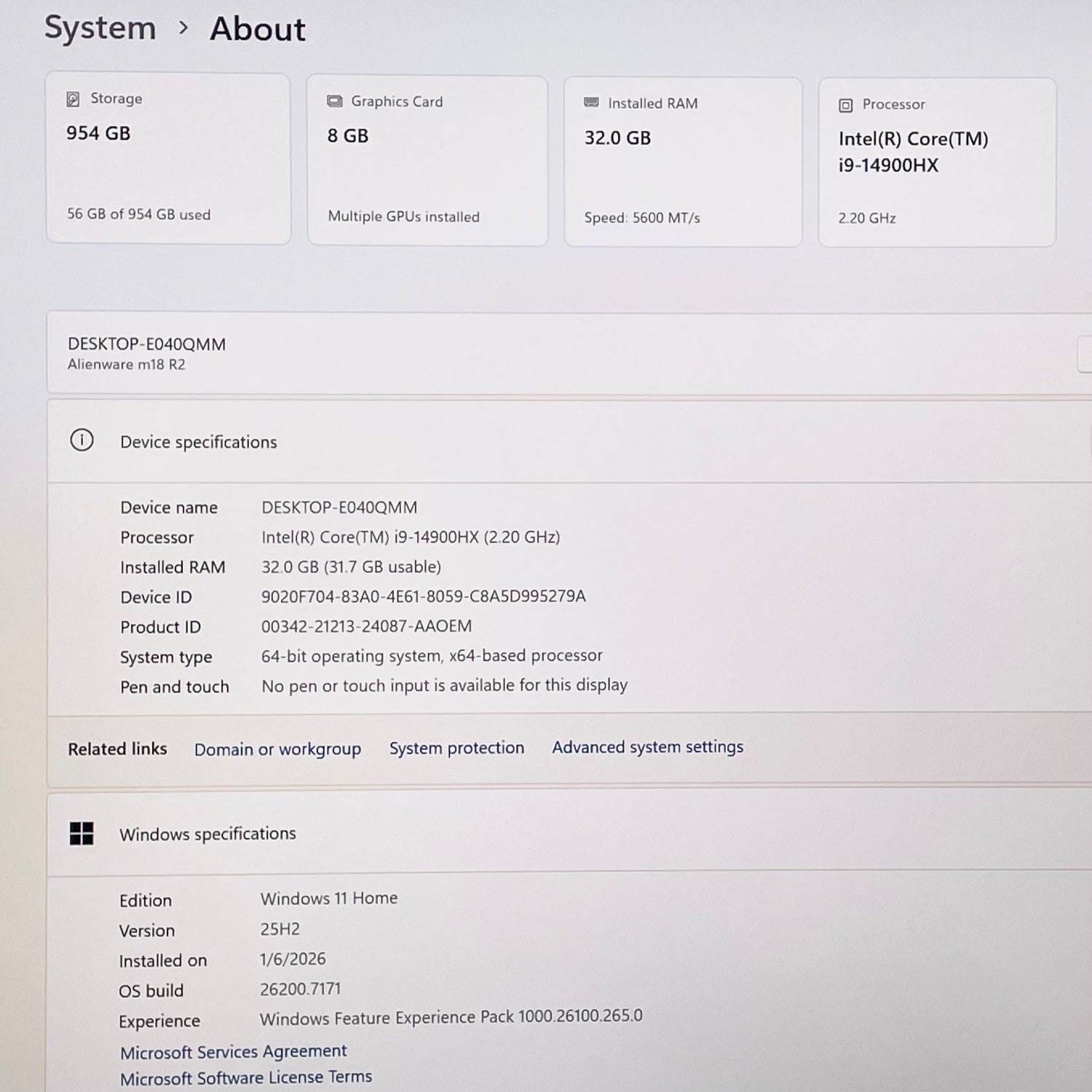Click the Multiple GPUs installed text
This screenshot has width=1092, height=1092.
click(403, 216)
